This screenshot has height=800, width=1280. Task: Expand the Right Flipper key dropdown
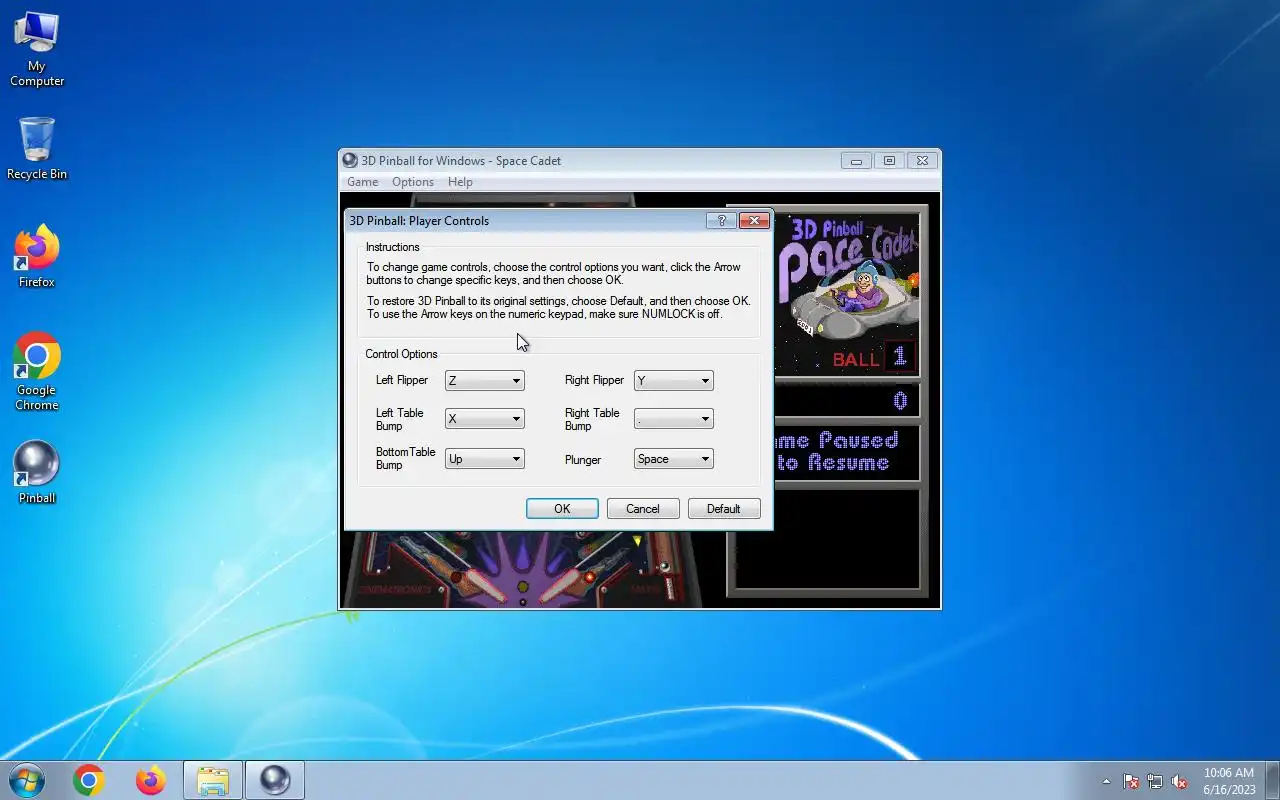tap(674, 380)
